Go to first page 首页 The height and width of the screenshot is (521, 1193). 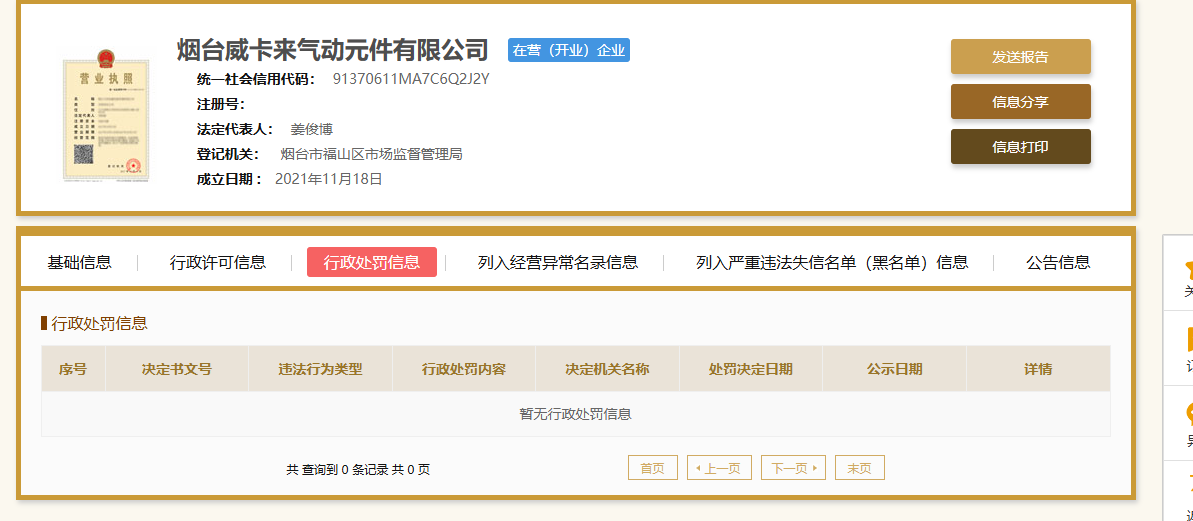pyautogui.click(x=652, y=468)
